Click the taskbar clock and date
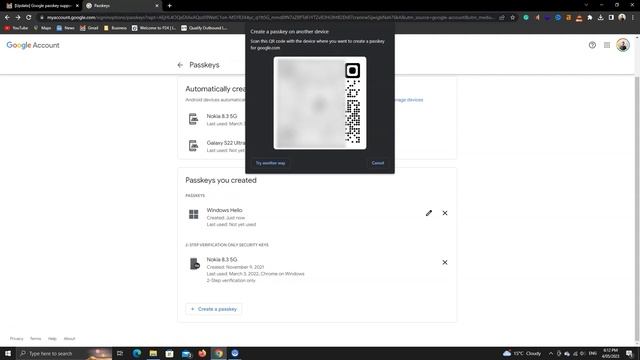640x360 pixels. tap(610, 353)
